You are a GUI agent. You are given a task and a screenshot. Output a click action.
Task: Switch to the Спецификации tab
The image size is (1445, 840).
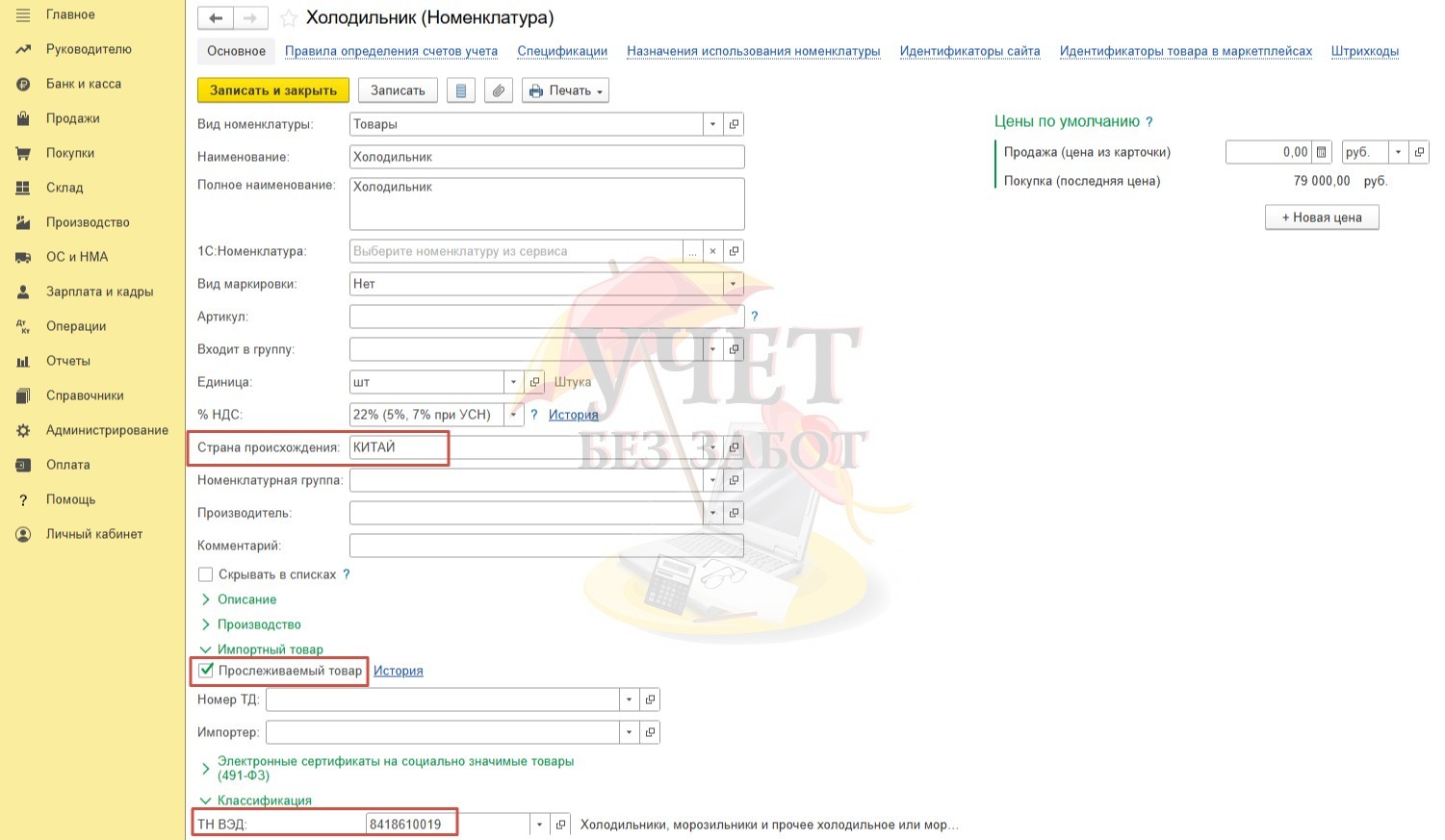point(562,51)
